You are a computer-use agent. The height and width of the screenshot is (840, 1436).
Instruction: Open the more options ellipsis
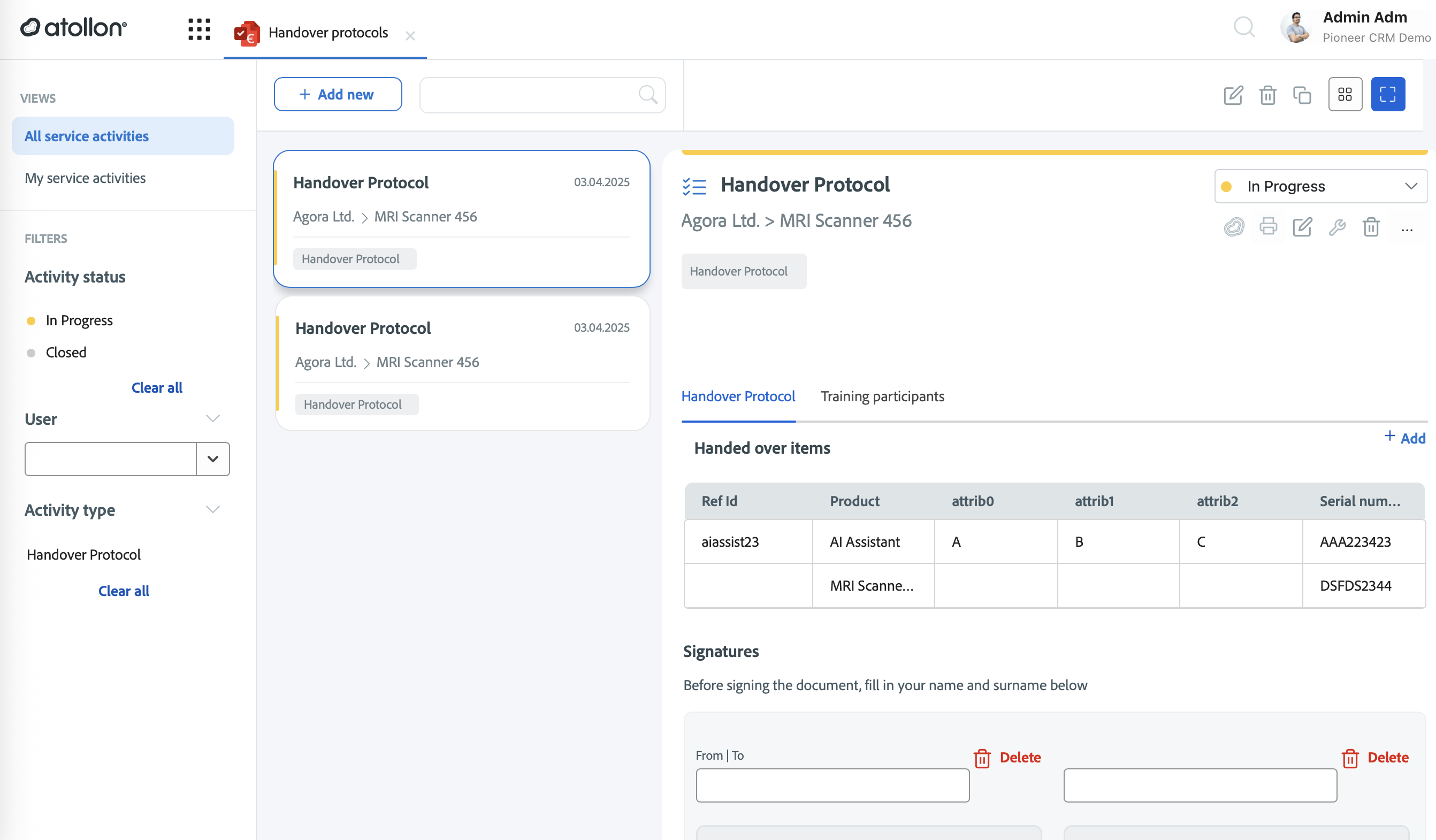1407,230
